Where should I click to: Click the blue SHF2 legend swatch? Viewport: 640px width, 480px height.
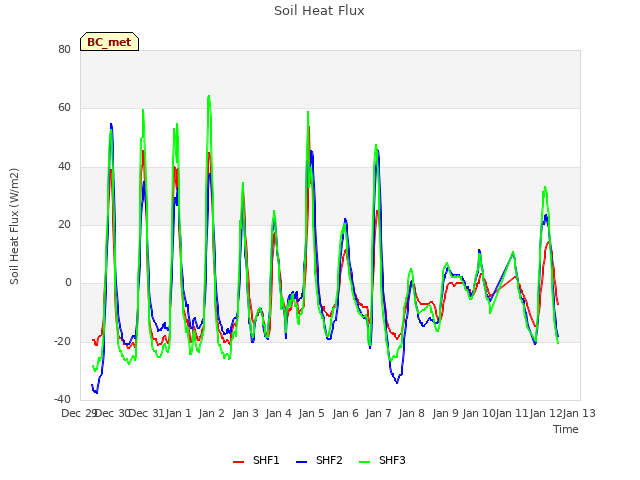click(301, 462)
